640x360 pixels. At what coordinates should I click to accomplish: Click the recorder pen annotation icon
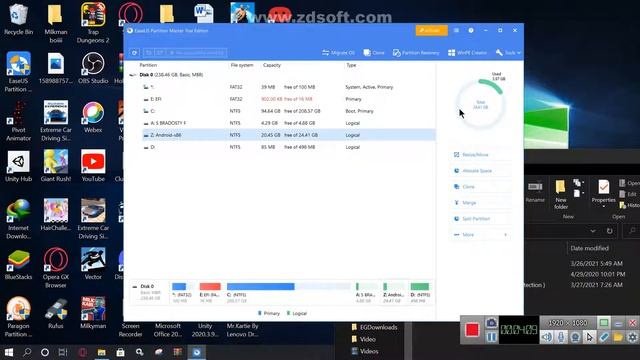(x=604, y=337)
